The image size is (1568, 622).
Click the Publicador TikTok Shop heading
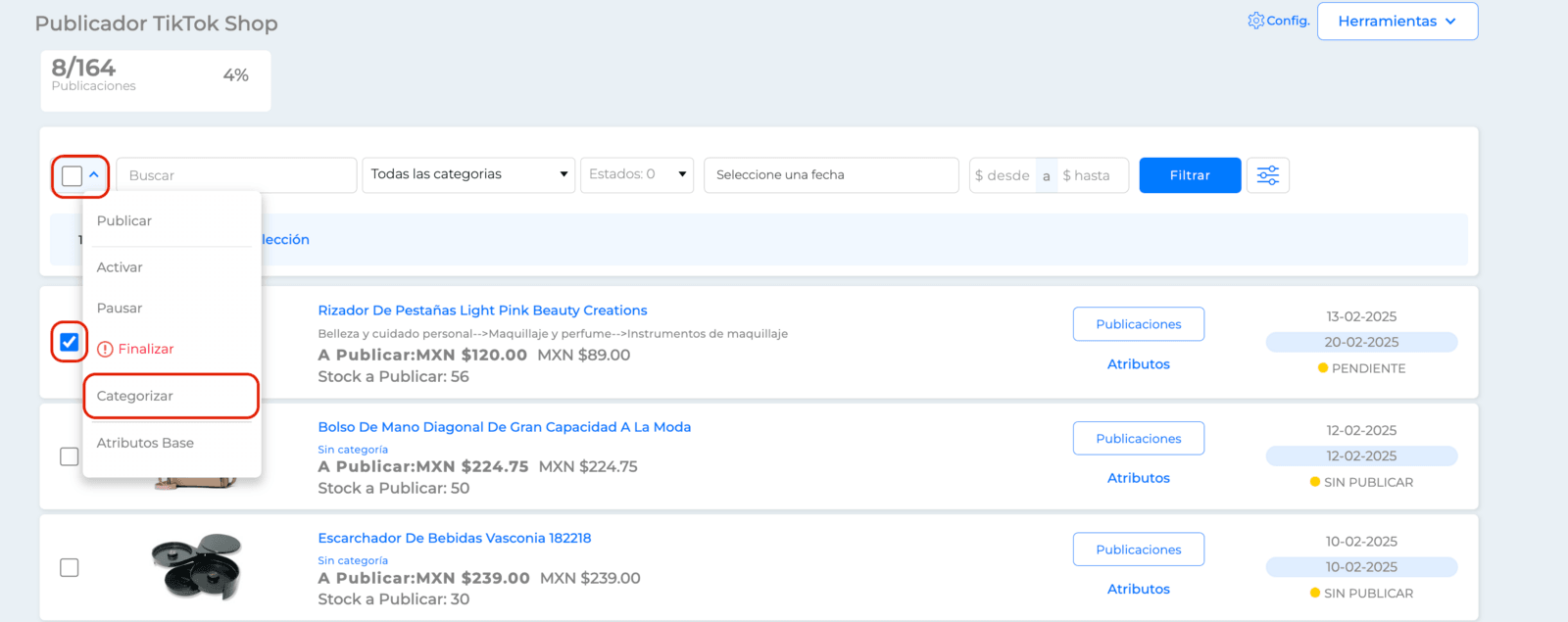click(x=157, y=24)
